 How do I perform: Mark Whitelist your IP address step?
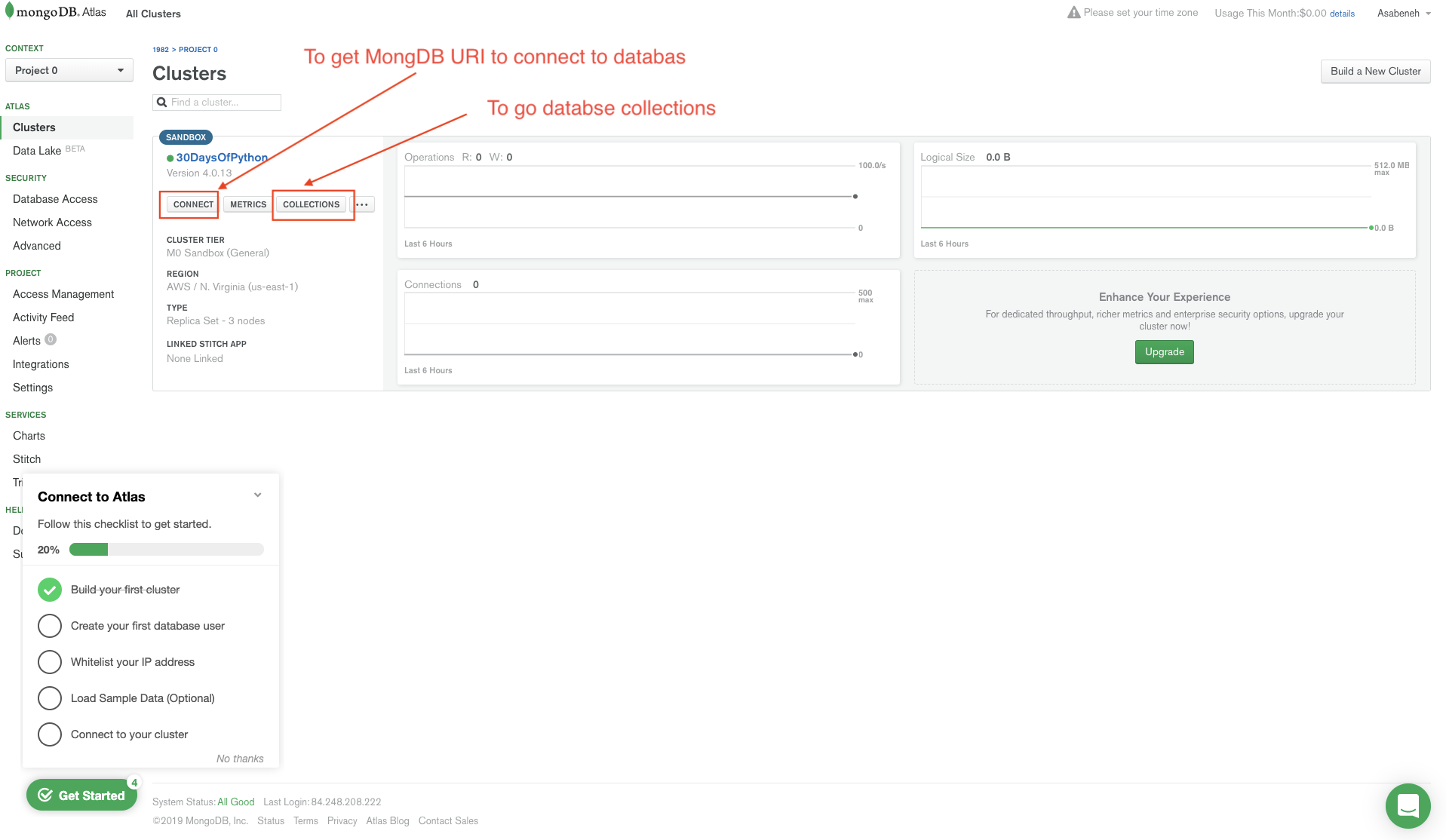[x=50, y=661]
